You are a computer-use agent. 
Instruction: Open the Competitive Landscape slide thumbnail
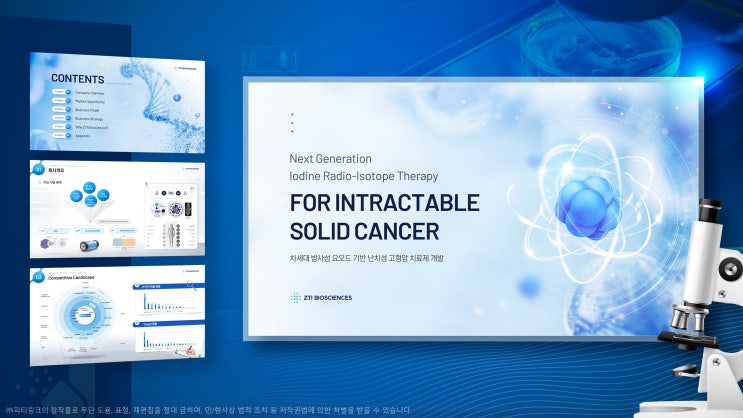click(118, 316)
